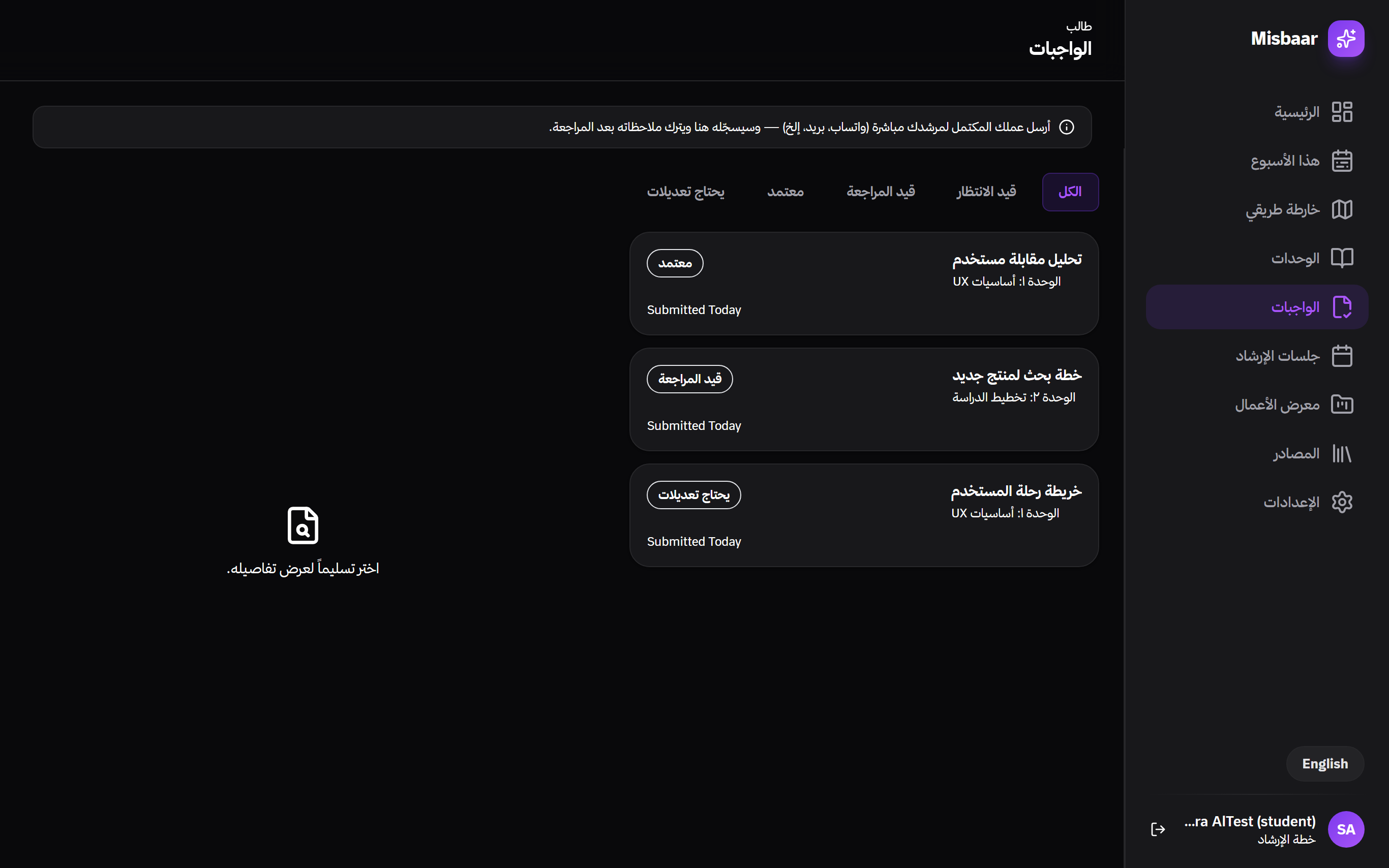This screenshot has height=868, width=1389.
Task: Open the الوحدات modules page
Action: coord(1256,258)
